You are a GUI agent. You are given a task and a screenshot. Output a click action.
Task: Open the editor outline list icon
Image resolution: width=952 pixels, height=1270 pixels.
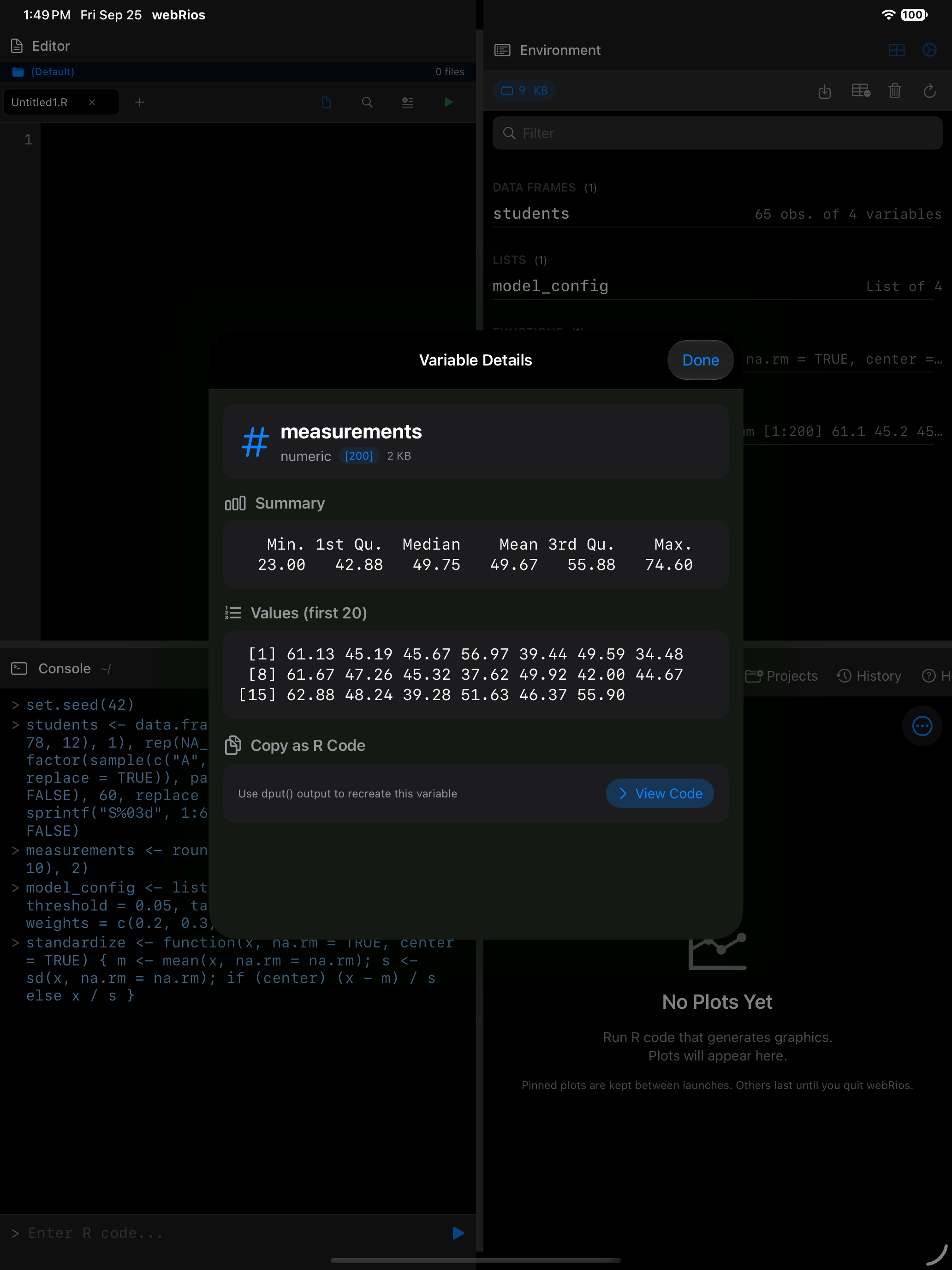407,102
